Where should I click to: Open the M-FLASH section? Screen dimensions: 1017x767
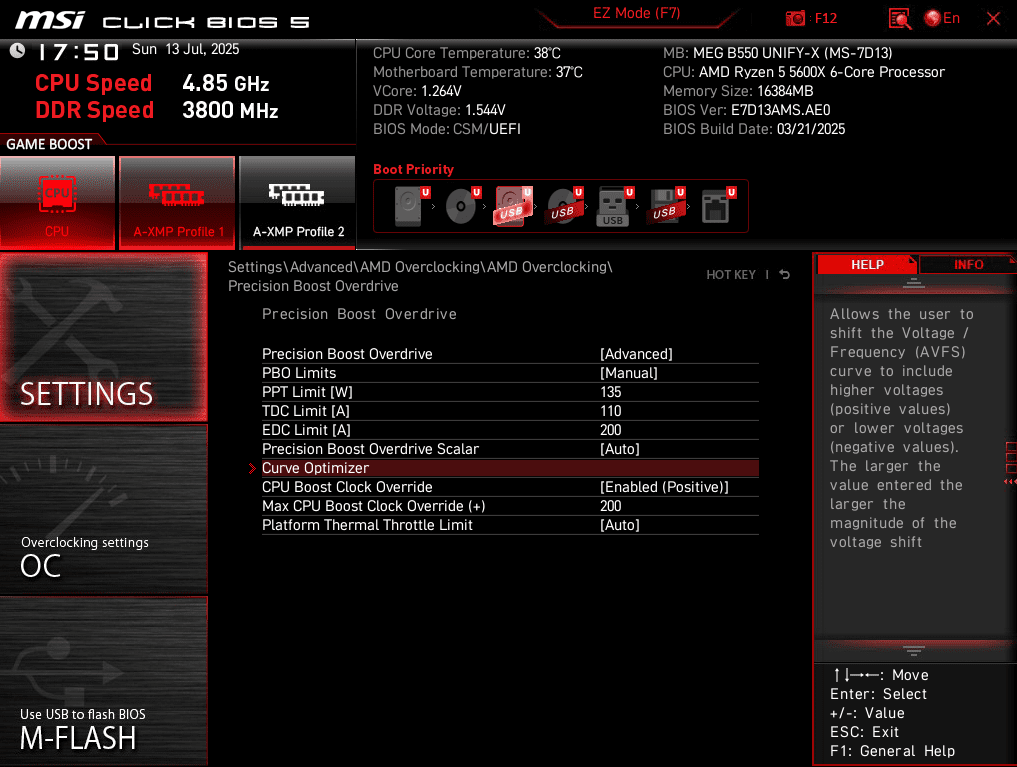coord(104,682)
